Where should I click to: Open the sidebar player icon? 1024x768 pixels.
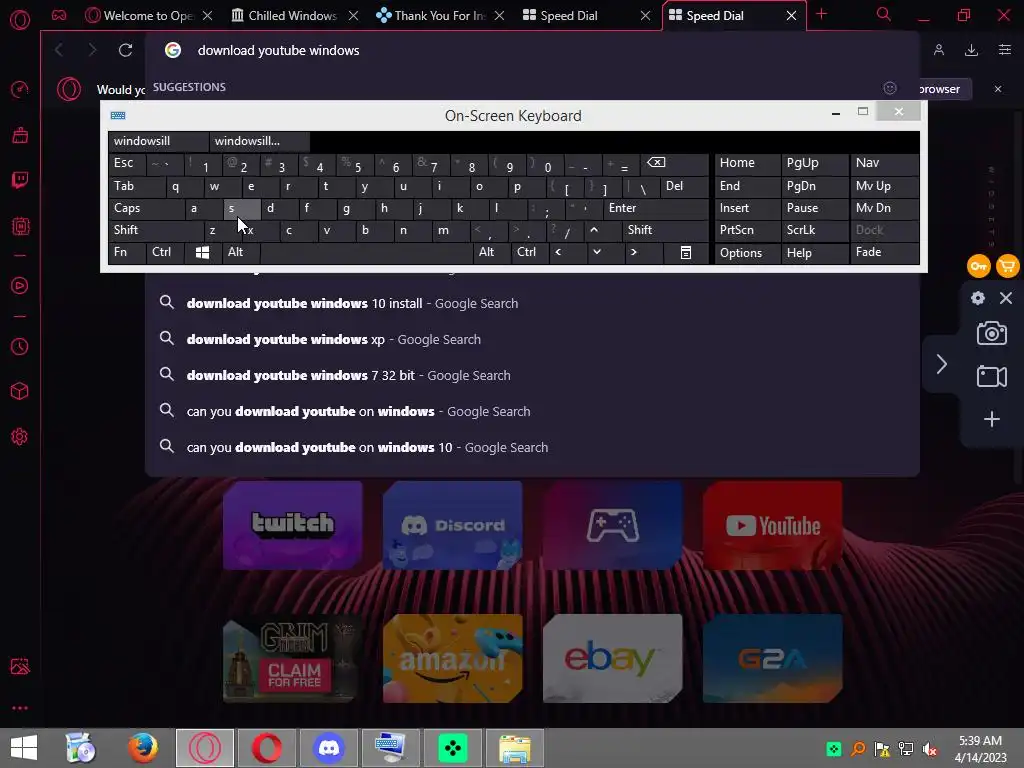[x=20, y=285]
